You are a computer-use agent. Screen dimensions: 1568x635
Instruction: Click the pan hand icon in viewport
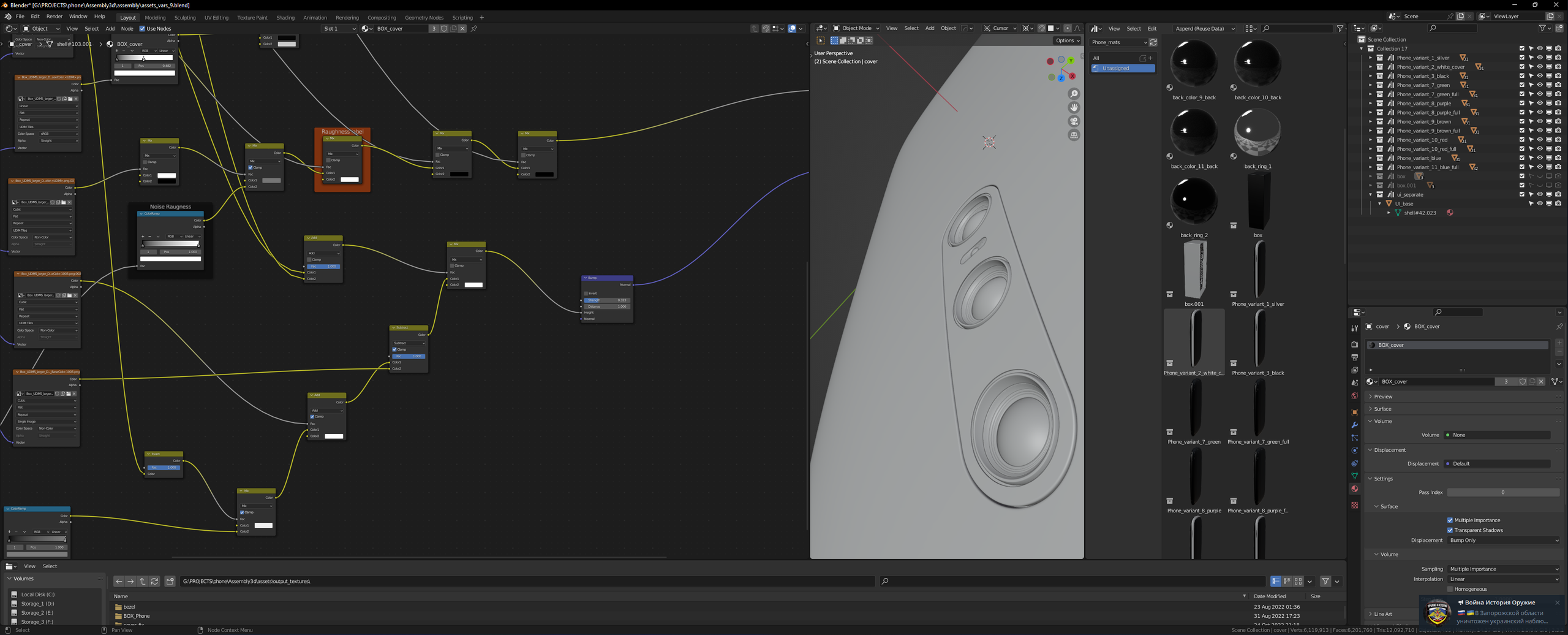click(x=1074, y=108)
